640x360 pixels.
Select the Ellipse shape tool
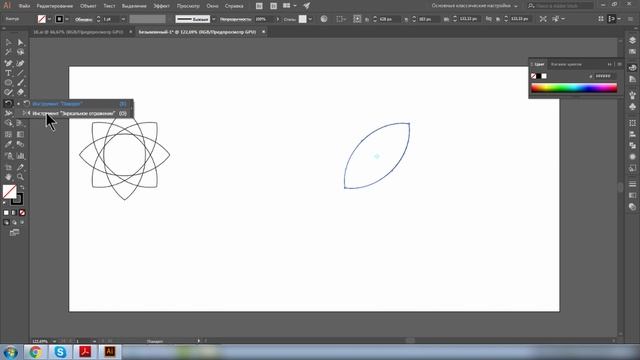[8, 83]
